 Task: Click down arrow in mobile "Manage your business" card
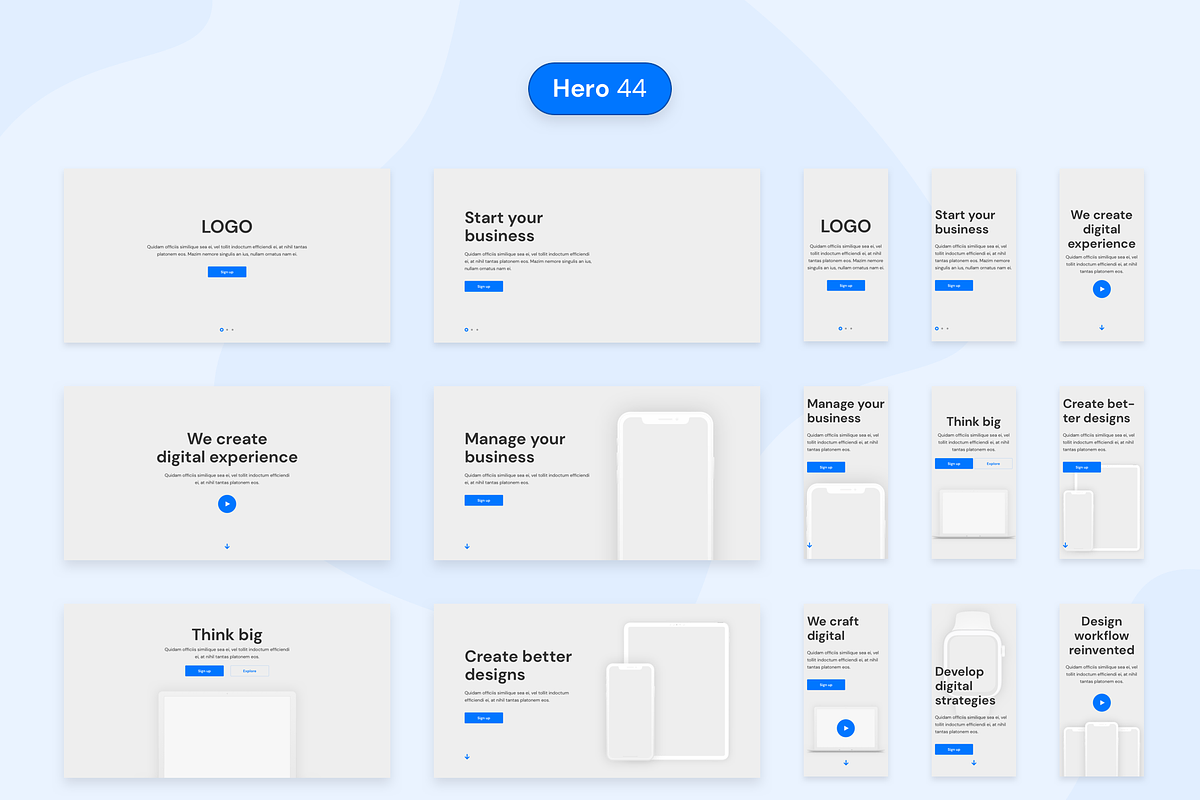pyautogui.click(x=810, y=545)
